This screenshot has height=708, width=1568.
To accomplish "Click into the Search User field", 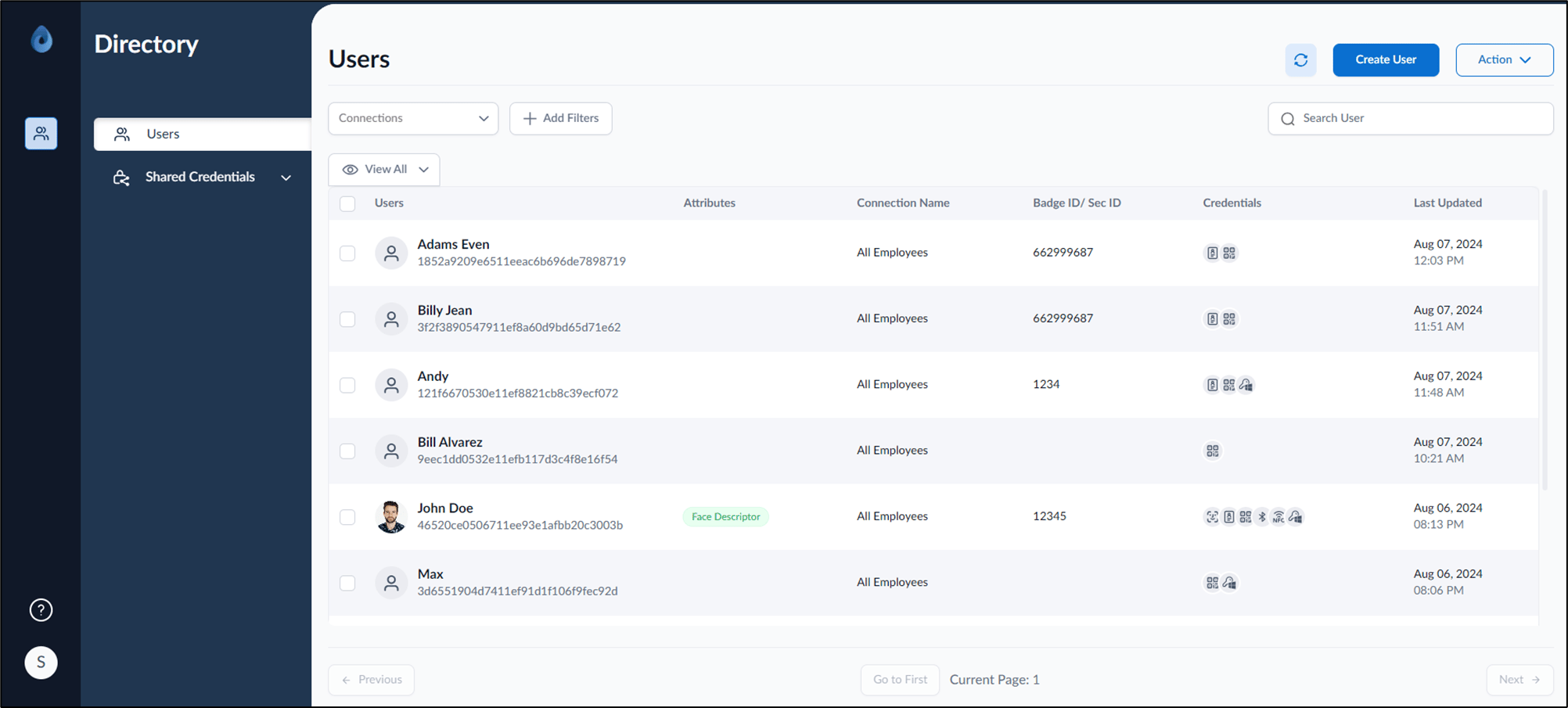I will 1411,118.
